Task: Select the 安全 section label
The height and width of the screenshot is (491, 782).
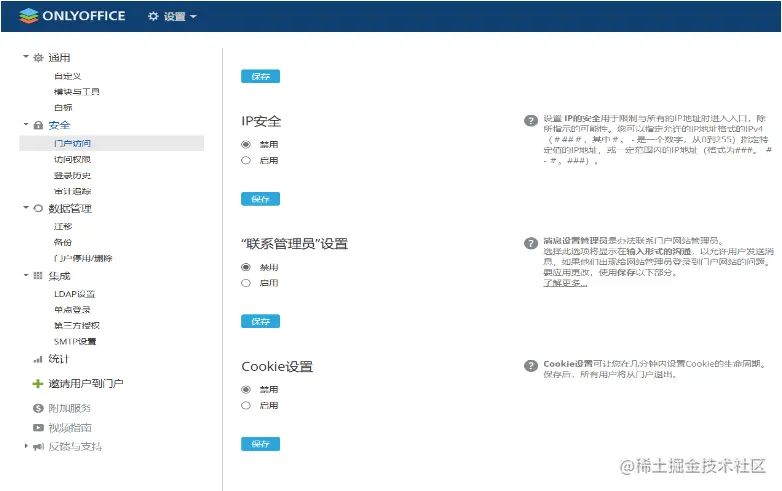Action: click(59, 125)
